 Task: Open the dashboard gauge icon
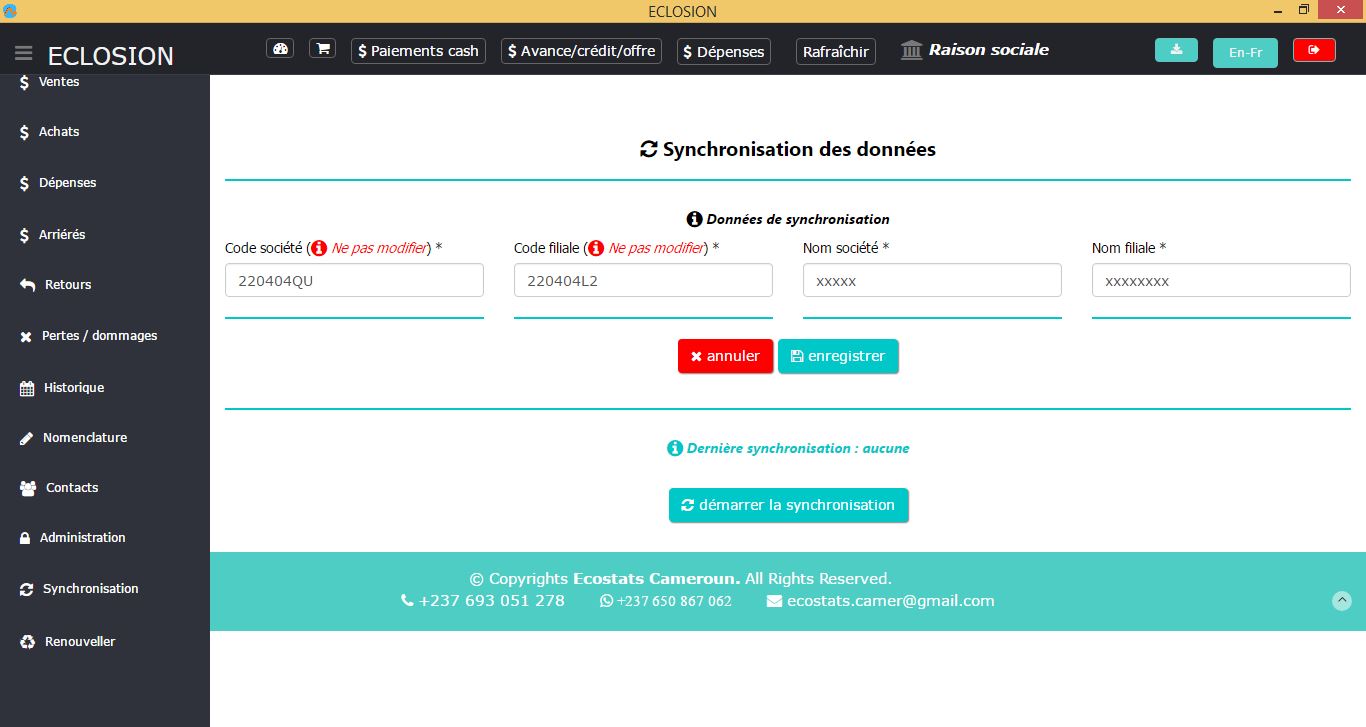pos(280,49)
